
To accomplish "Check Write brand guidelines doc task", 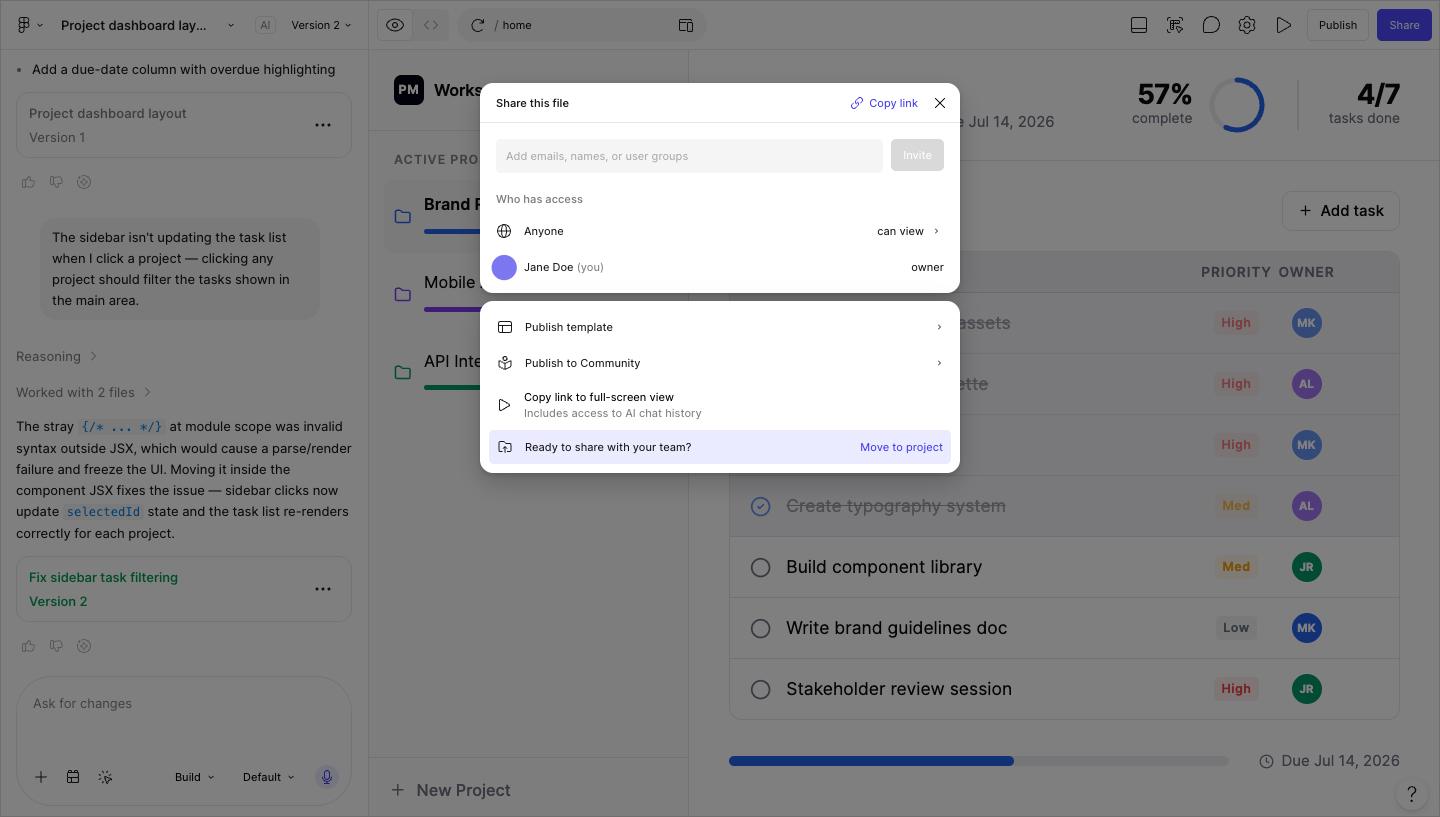I will click(x=761, y=628).
